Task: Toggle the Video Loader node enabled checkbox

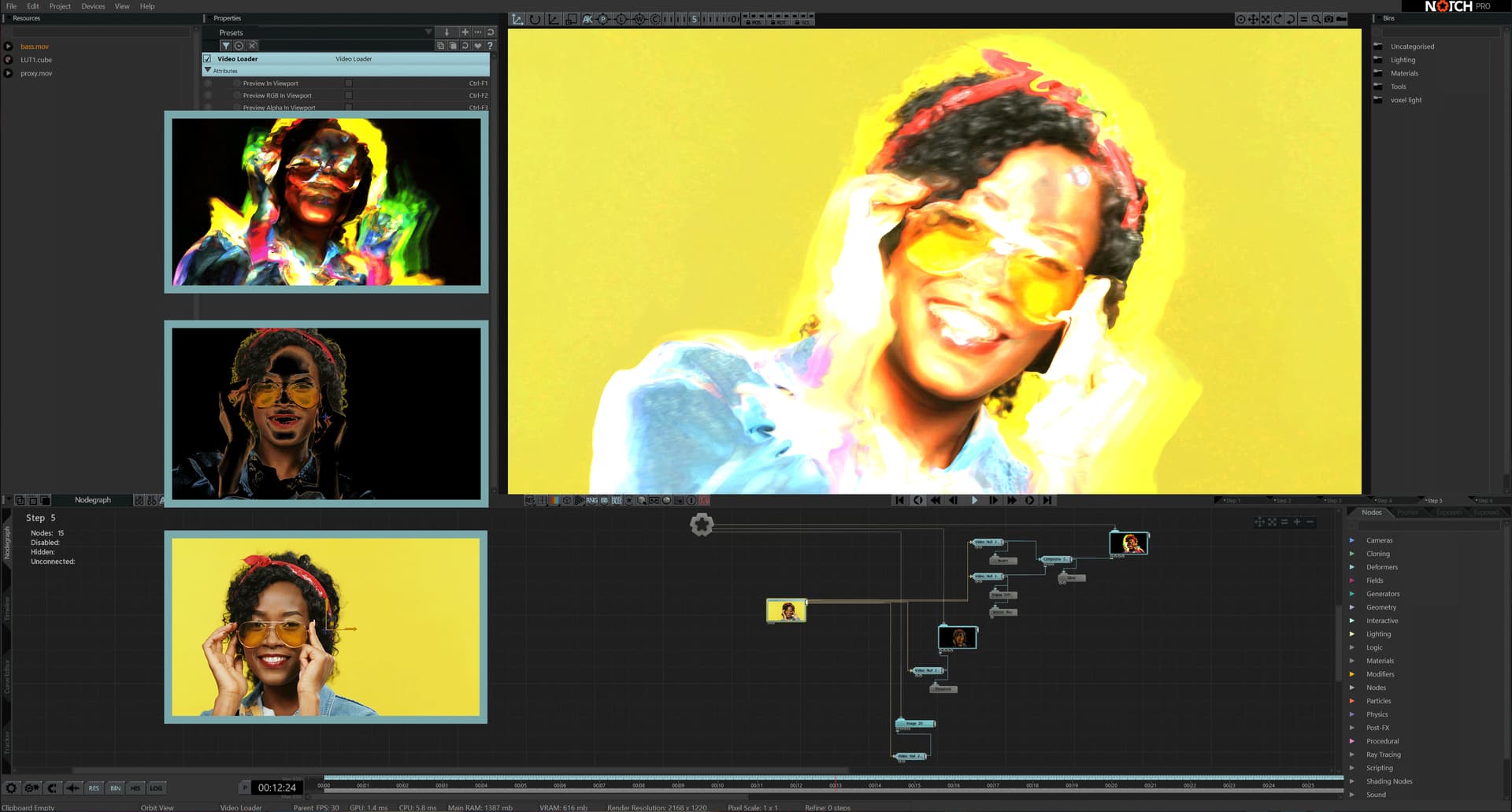Action: point(207,59)
